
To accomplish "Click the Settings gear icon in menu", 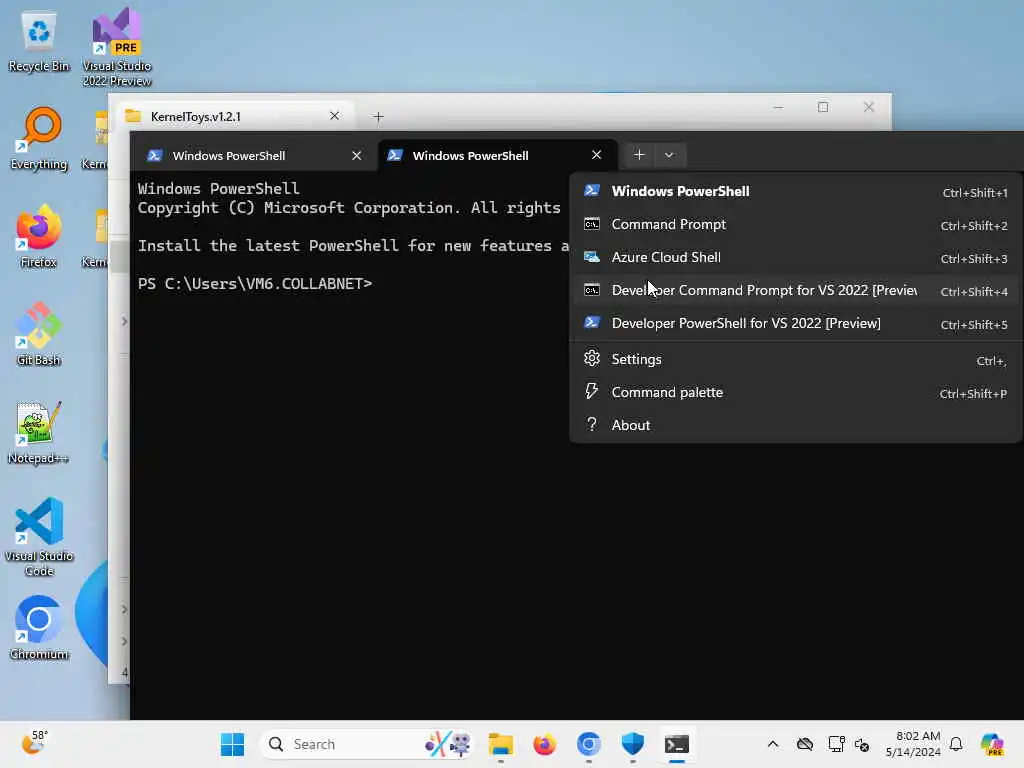I will point(592,359).
